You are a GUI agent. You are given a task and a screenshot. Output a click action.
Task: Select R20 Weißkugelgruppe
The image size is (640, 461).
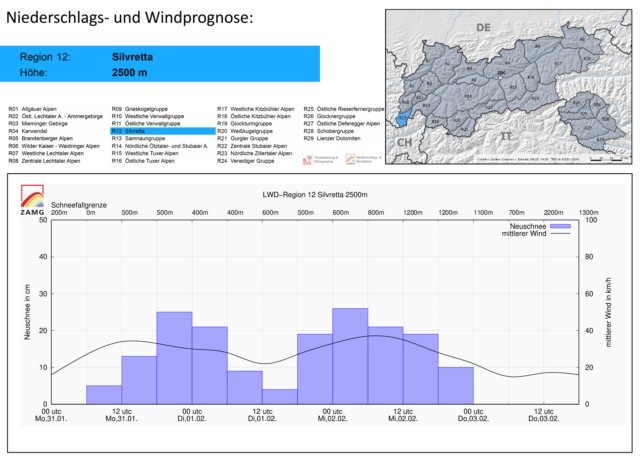pos(245,131)
